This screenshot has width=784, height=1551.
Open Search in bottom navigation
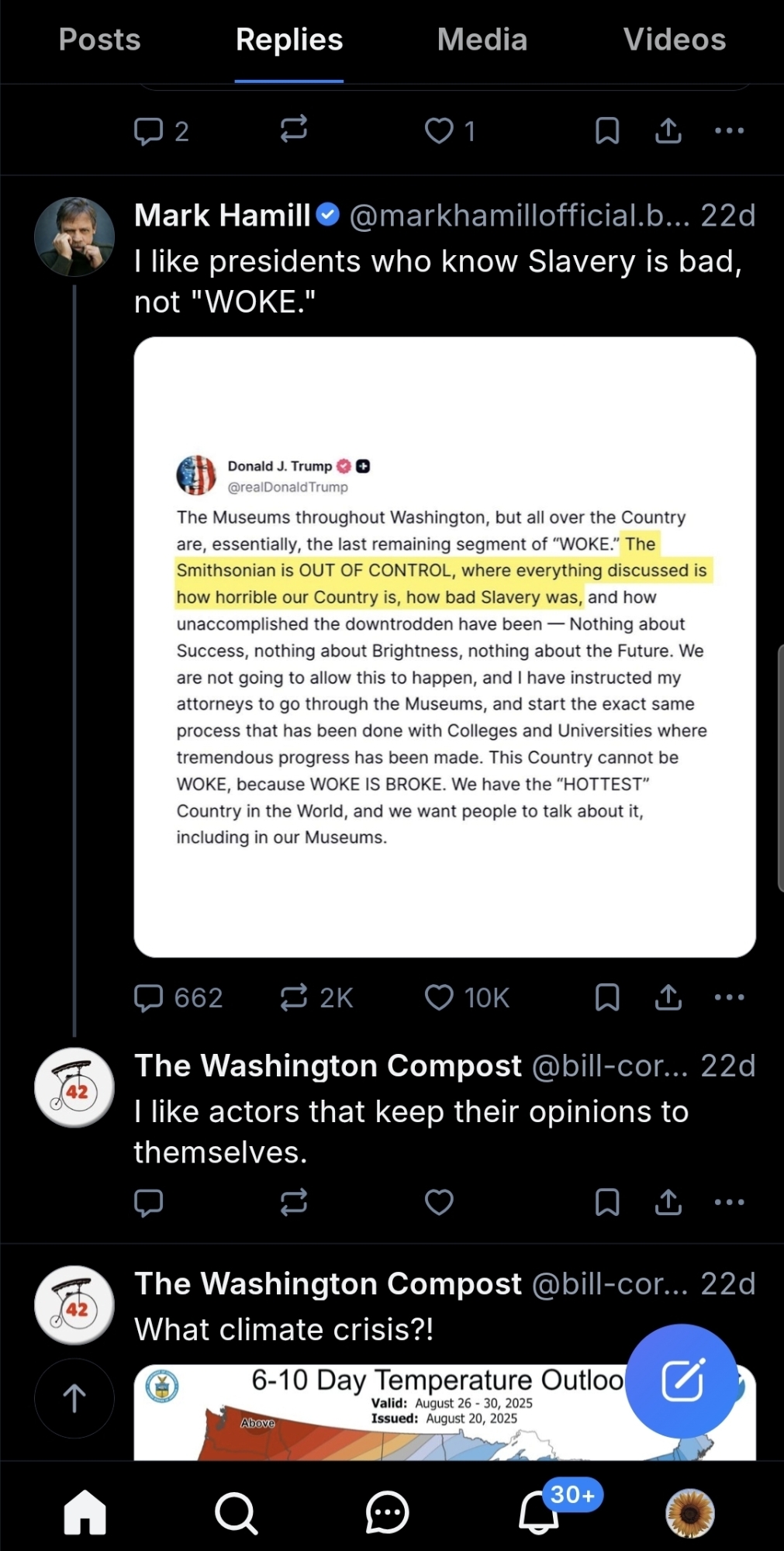coord(236,1511)
